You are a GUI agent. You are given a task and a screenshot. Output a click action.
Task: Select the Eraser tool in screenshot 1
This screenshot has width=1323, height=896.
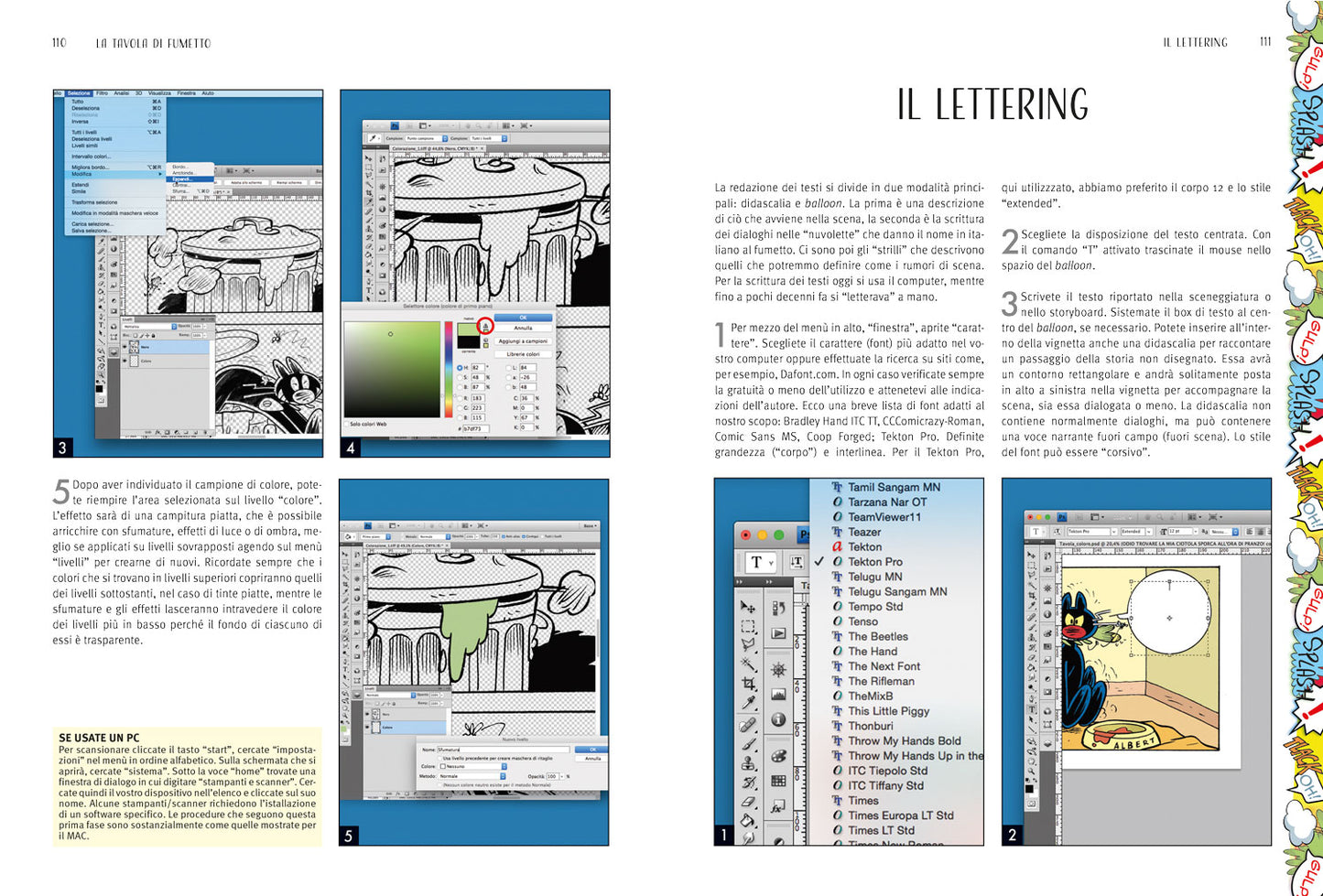pos(748,802)
